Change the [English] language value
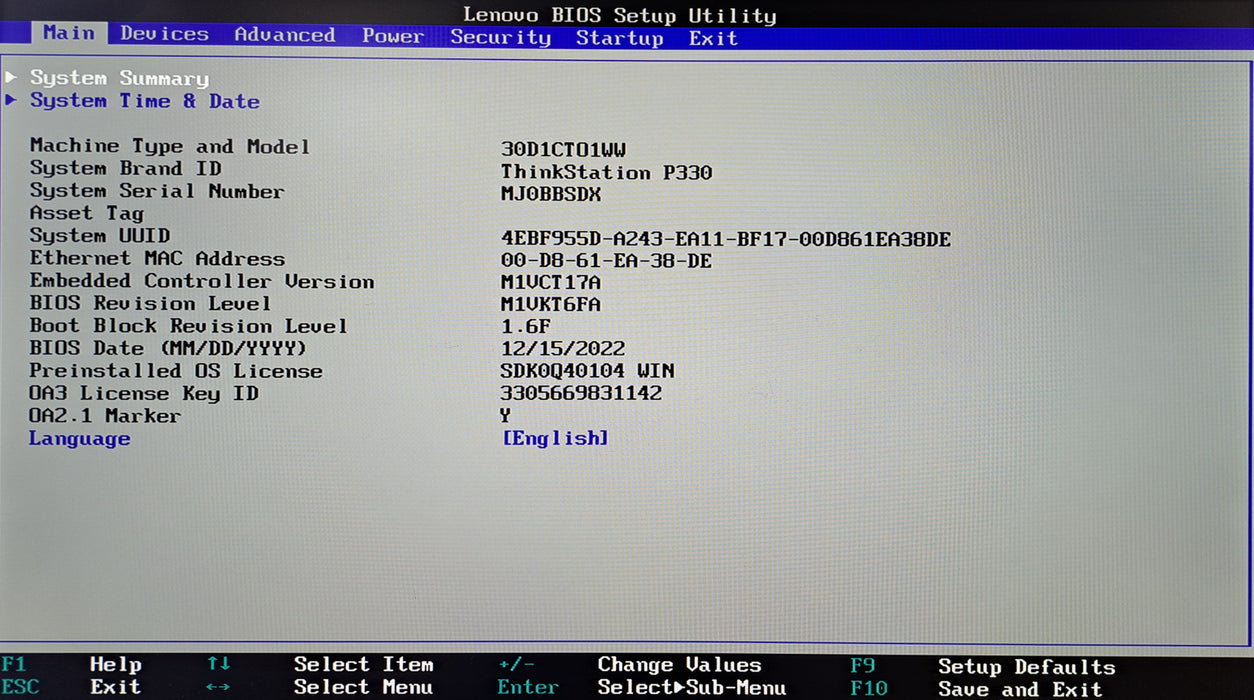 tap(555, 438)
